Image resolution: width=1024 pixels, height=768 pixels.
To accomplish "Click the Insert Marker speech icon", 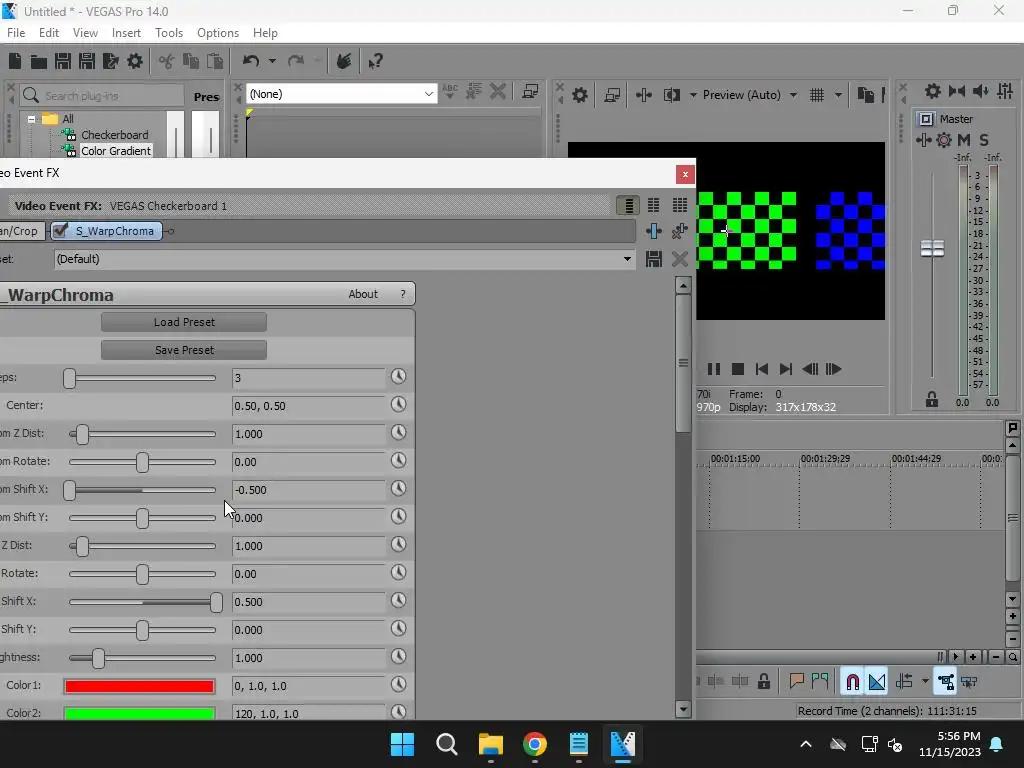I will [796, 681].
